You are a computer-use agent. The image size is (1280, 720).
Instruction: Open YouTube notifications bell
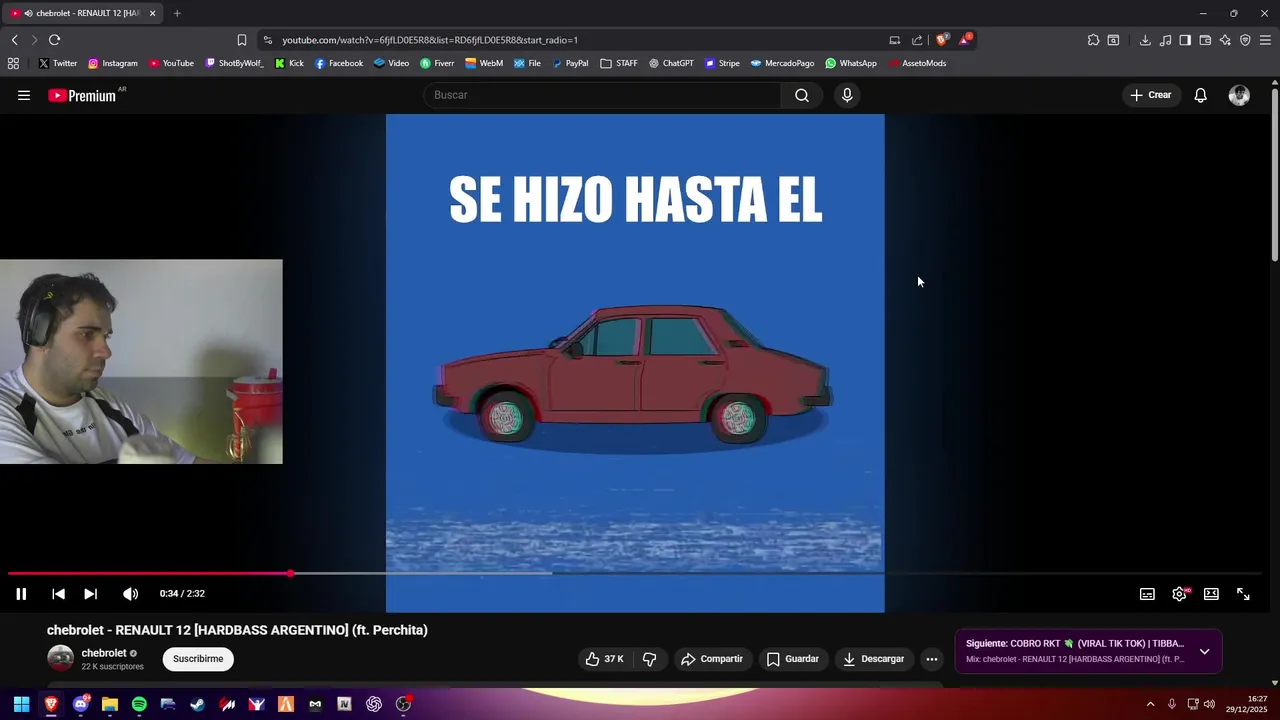click(x=1200, y=95)
